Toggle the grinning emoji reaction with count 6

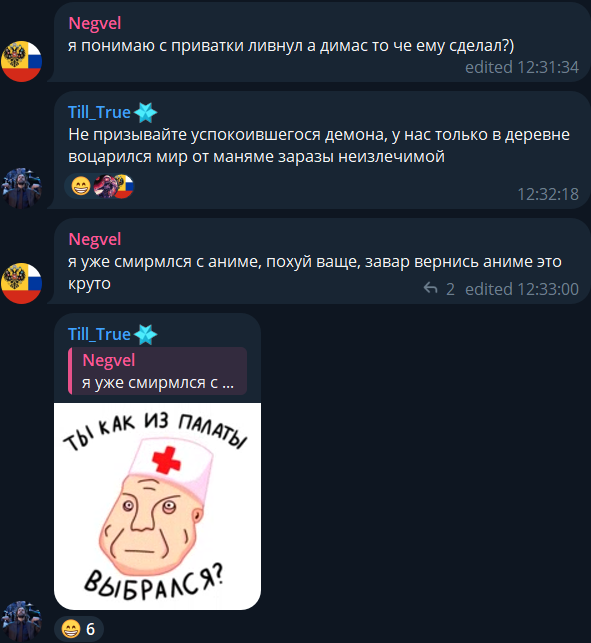point(78,629)
